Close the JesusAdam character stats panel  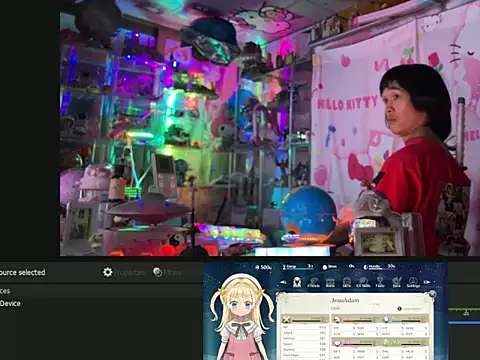click(x=432, y=294)
